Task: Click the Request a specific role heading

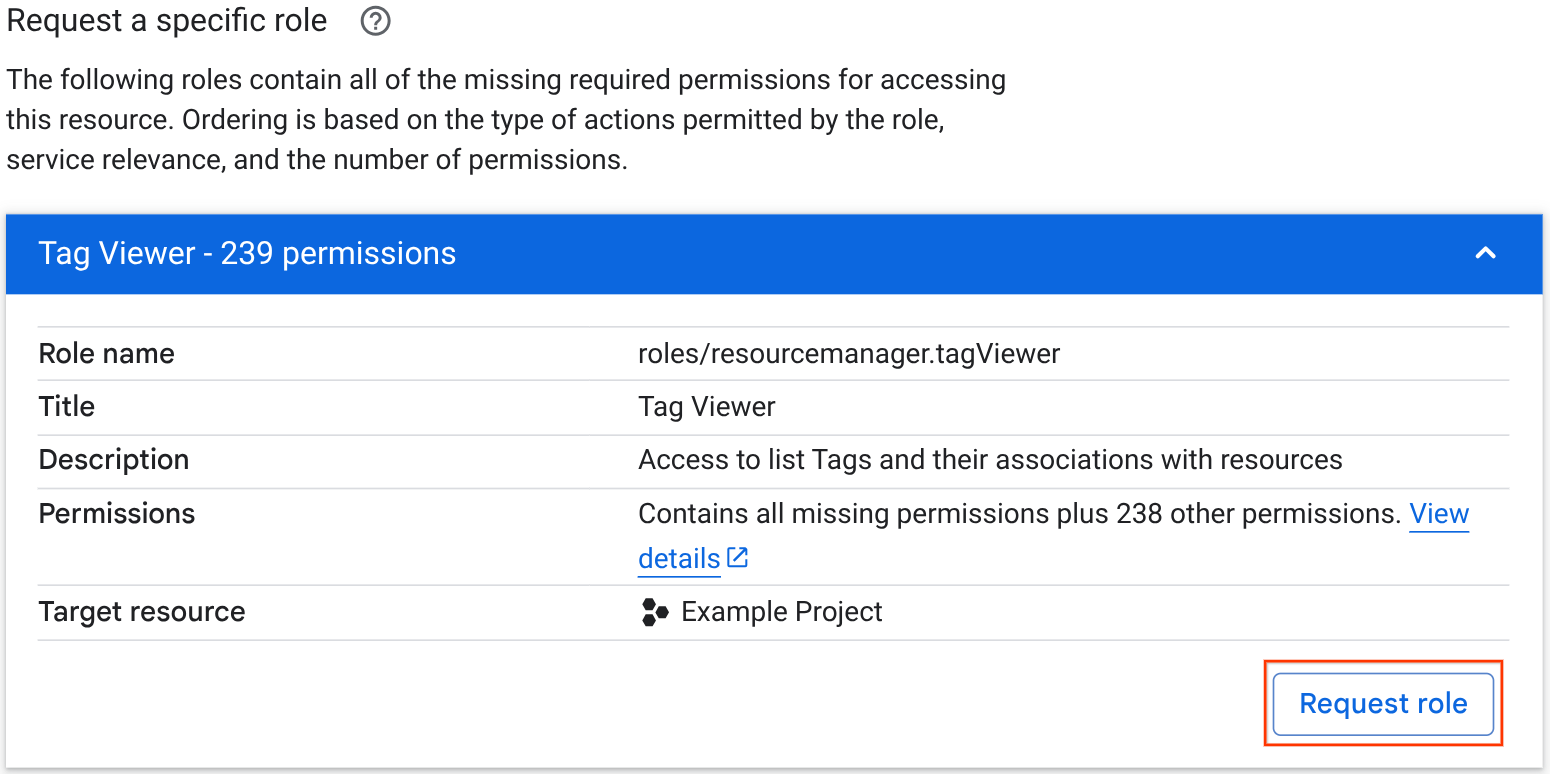Action: point(166,21)
